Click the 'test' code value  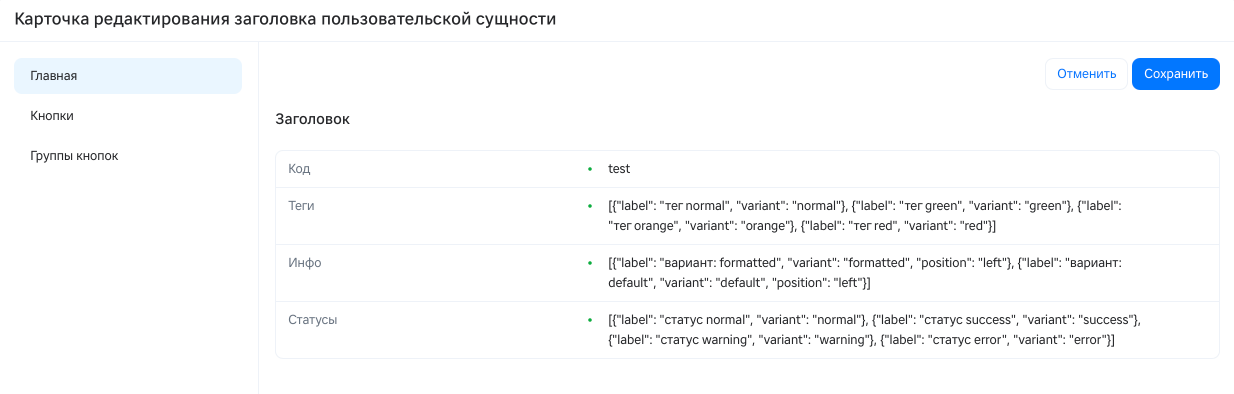619,169
